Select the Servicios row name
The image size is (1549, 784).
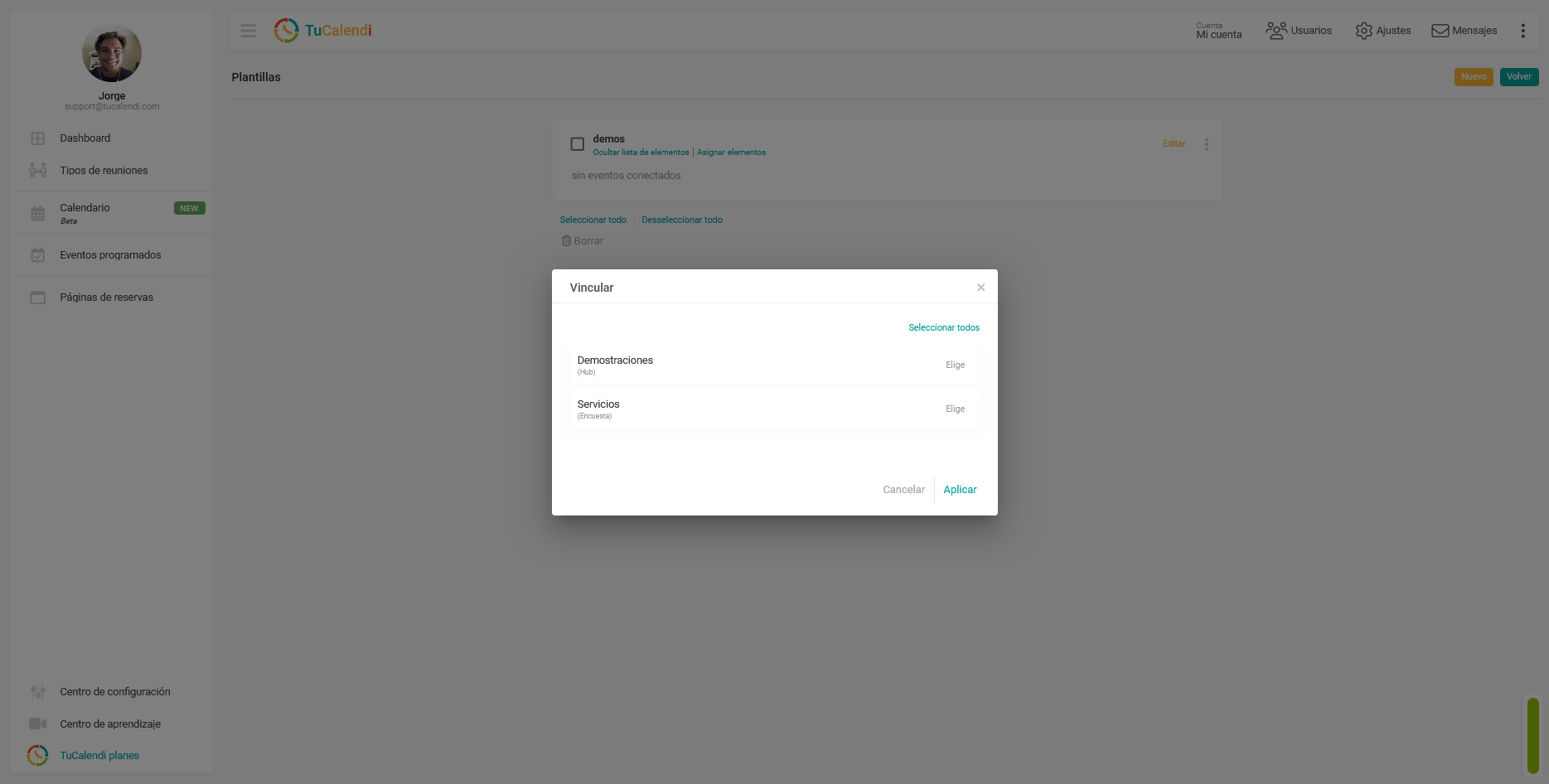[598, 404]
